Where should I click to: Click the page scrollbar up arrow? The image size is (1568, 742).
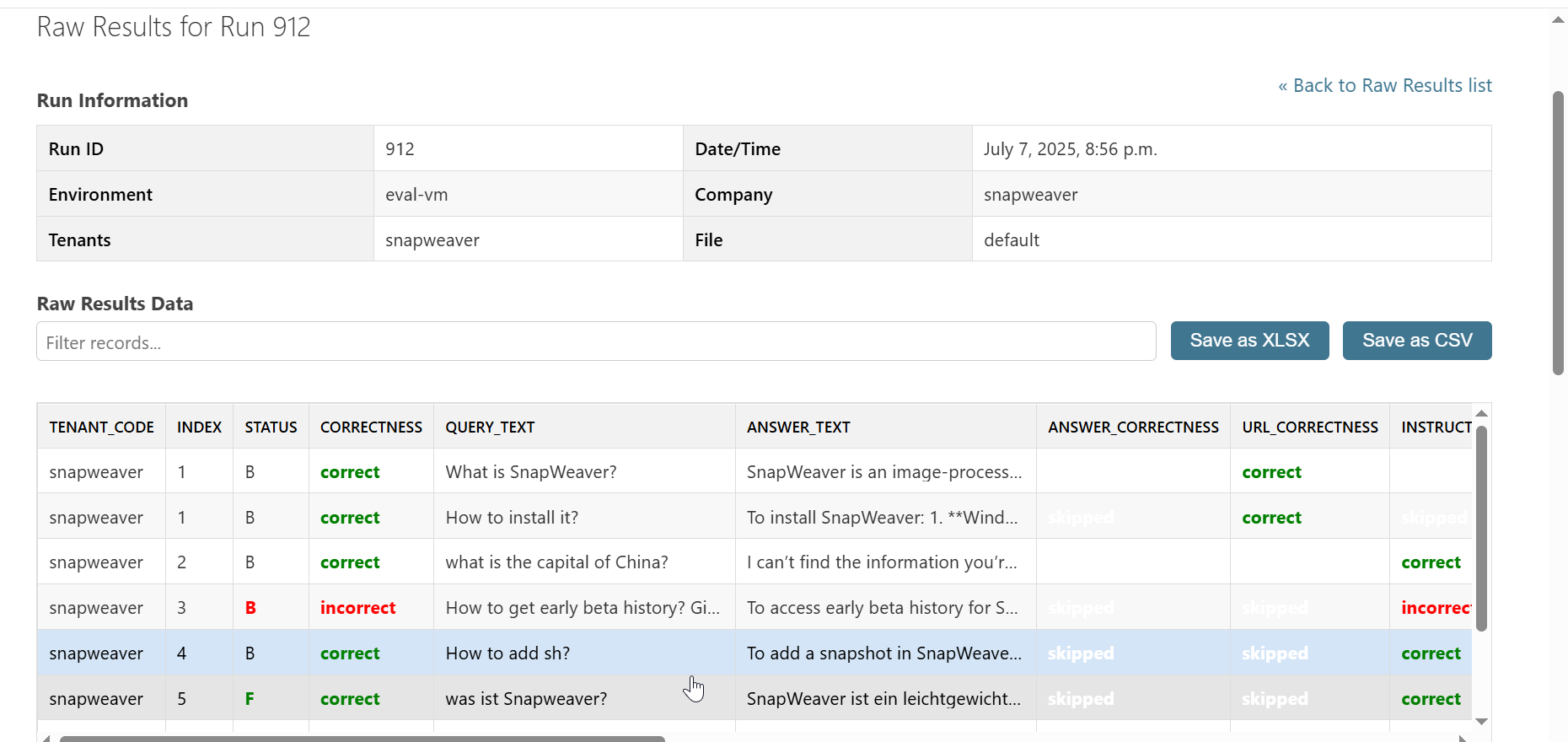(1558, 20)
